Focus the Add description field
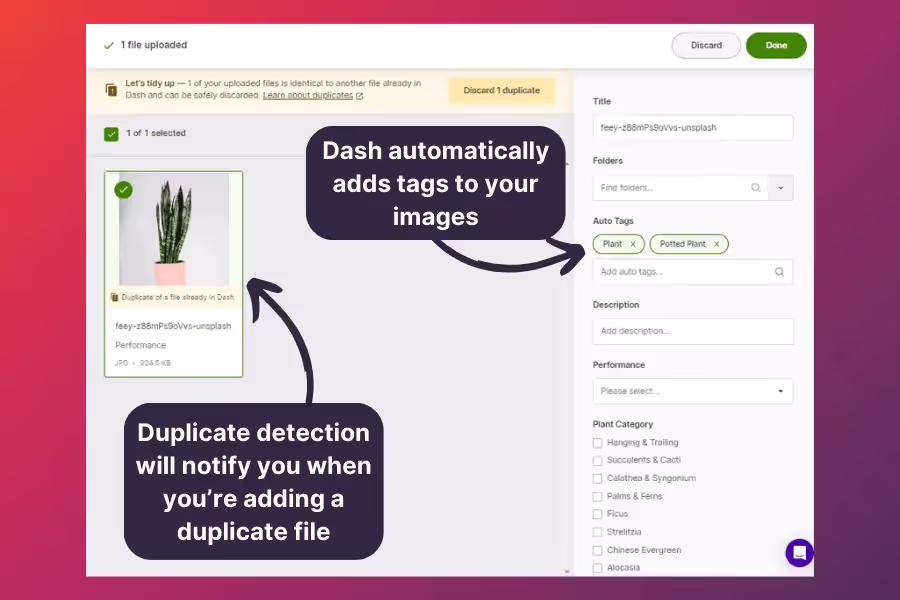Screen dimensions: 900x600 693,331
